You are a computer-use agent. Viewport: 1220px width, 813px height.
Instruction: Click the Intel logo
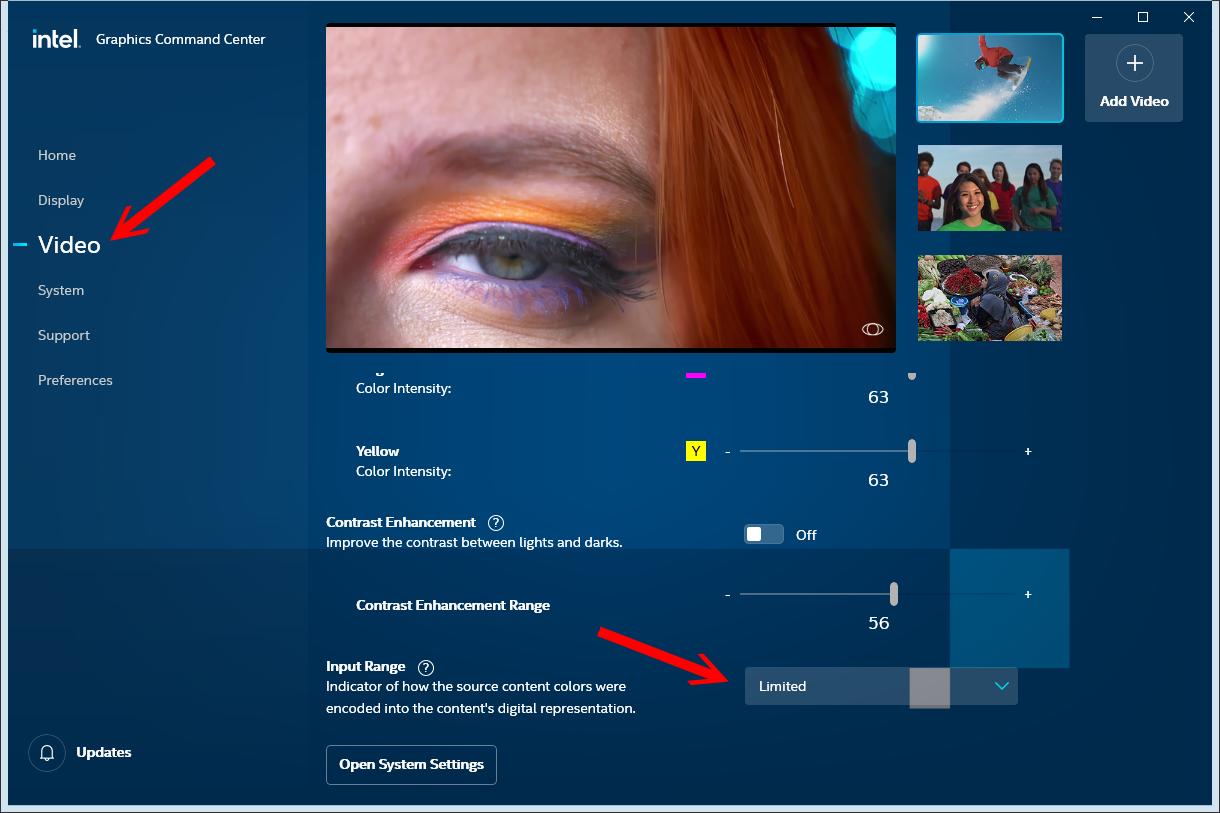55,39
